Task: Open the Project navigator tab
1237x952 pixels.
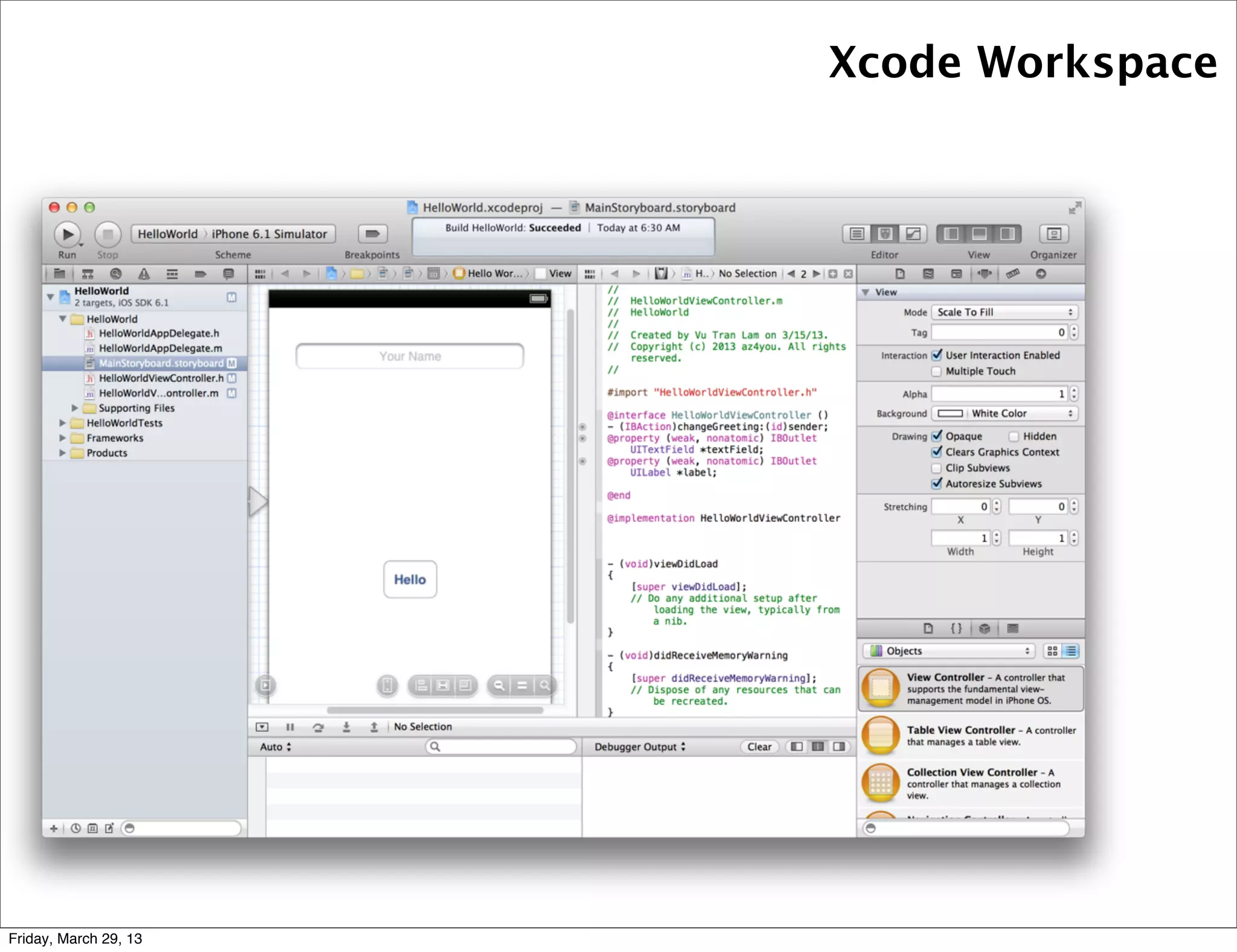Action: tap(59, 274)
